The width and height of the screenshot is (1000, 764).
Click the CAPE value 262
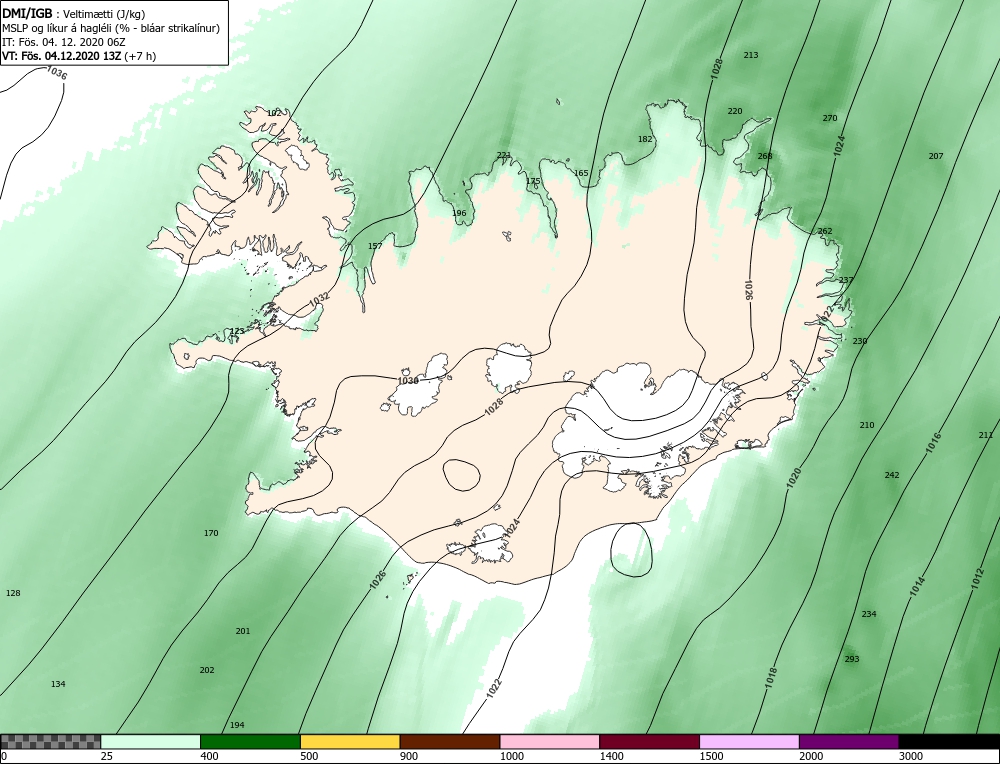coord(825,231)
